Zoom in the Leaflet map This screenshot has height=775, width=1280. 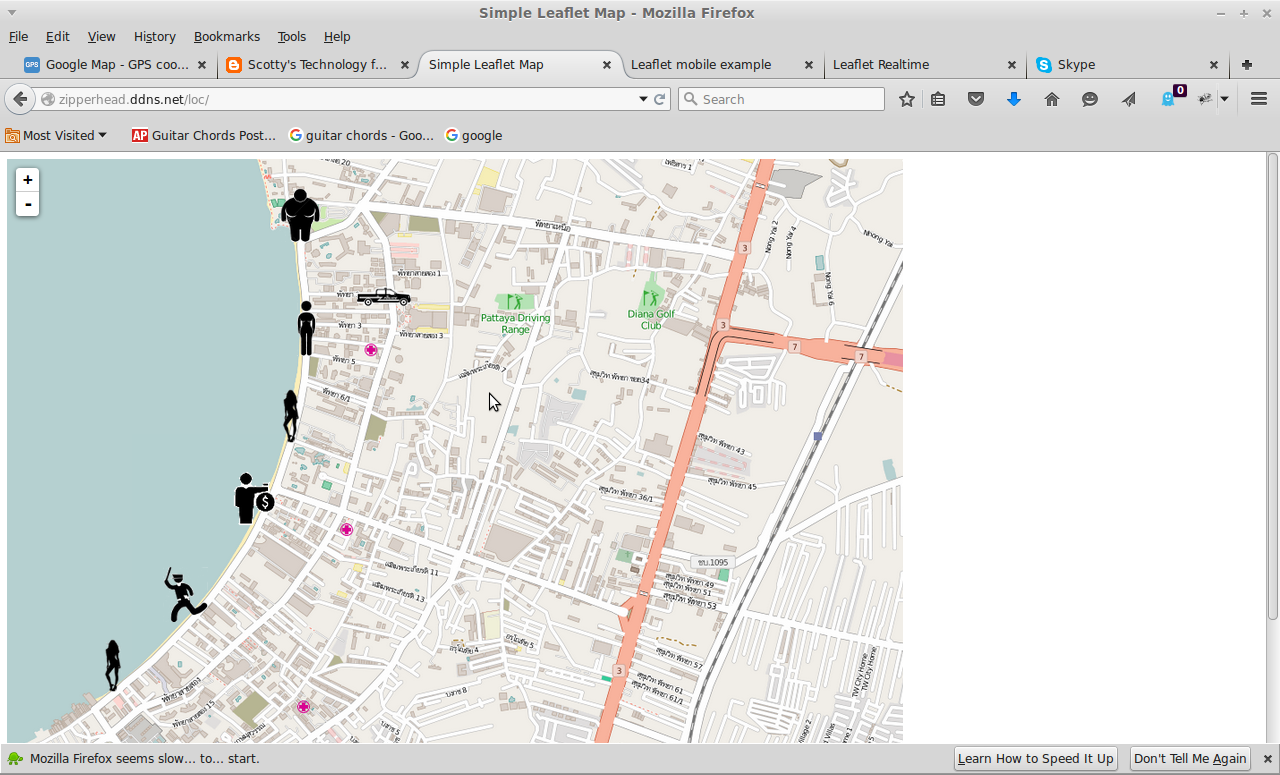click(28, 180)
